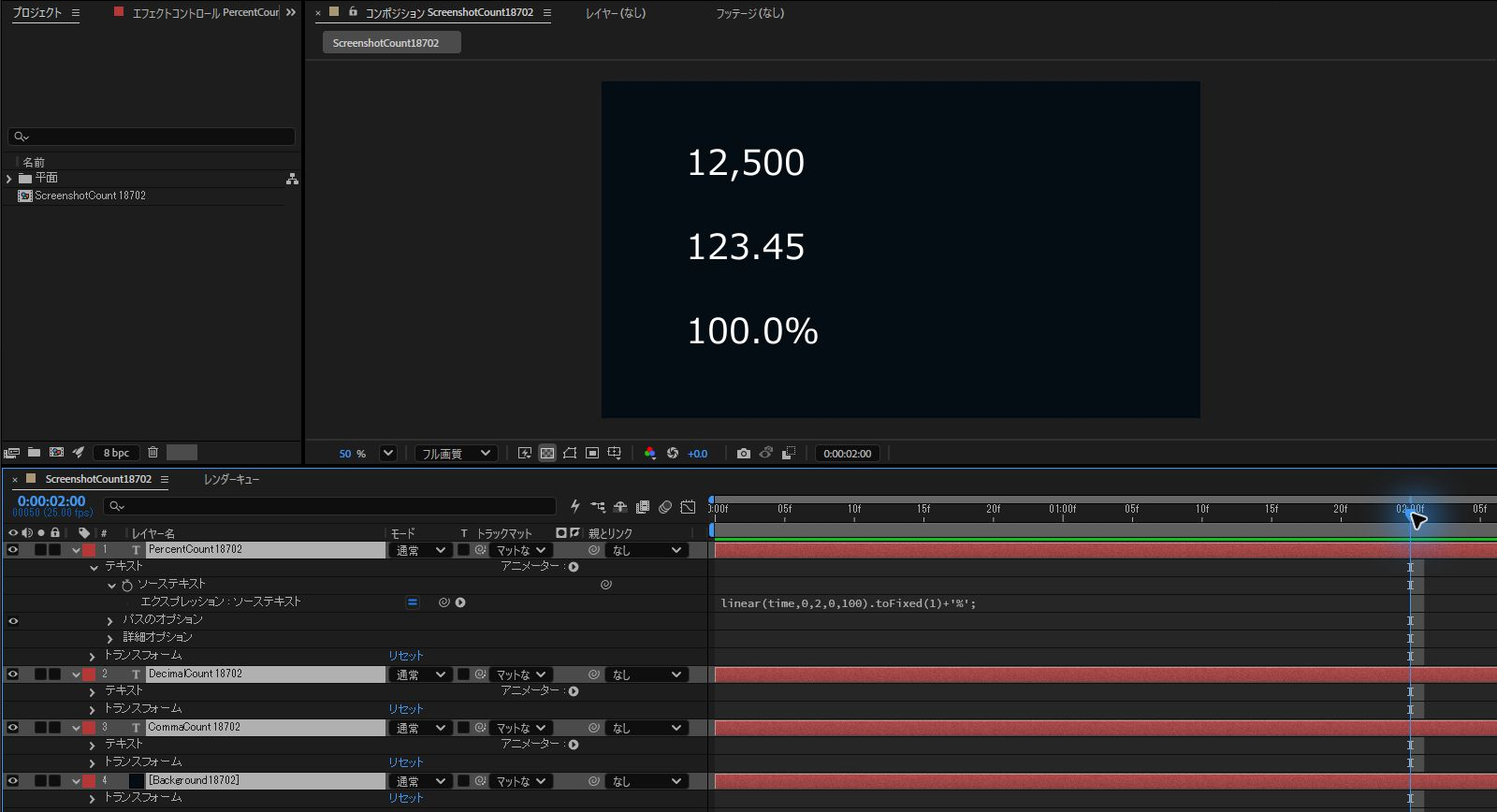
Task: Create a new folder in Project panel
Action: (34, 453)
